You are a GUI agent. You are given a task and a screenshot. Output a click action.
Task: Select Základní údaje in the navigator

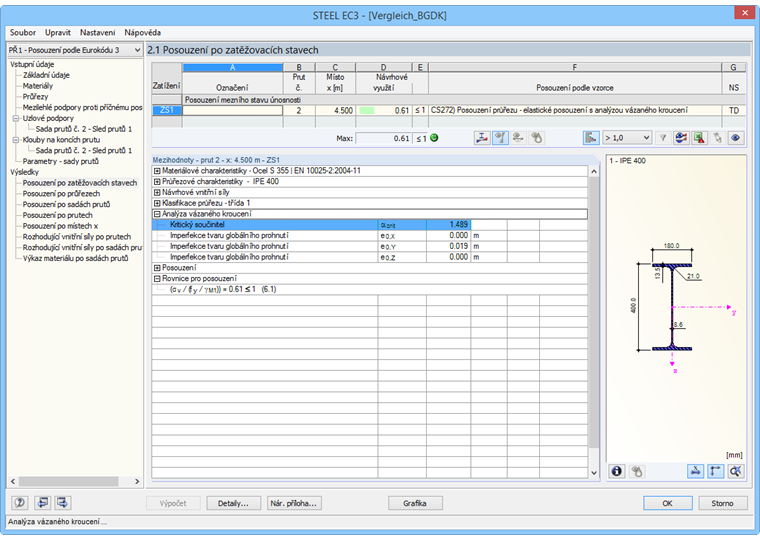[x=46, y=75]
